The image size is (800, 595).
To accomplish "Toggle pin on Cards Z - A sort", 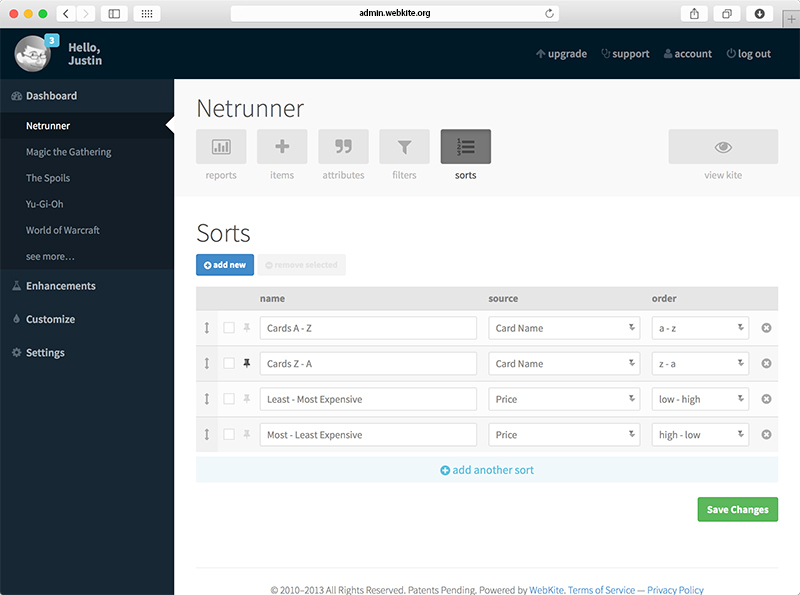I will click(x=247, y=363).
